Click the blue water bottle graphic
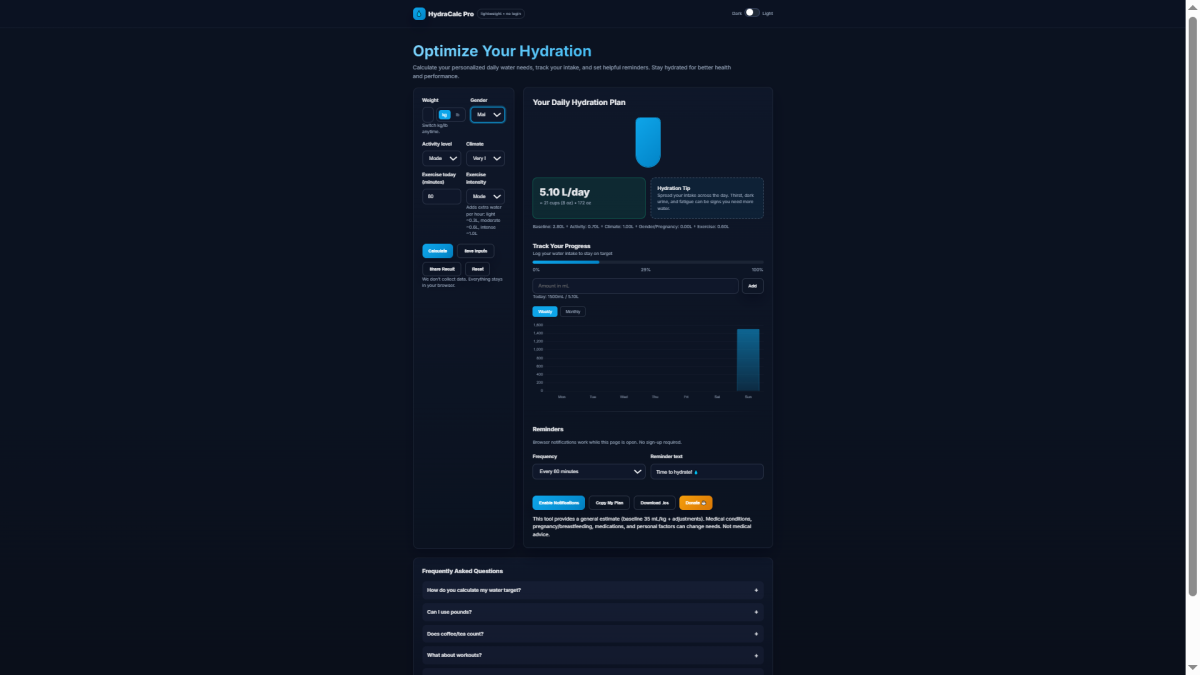Screen dimensions: 1200x675 [648, 142]
